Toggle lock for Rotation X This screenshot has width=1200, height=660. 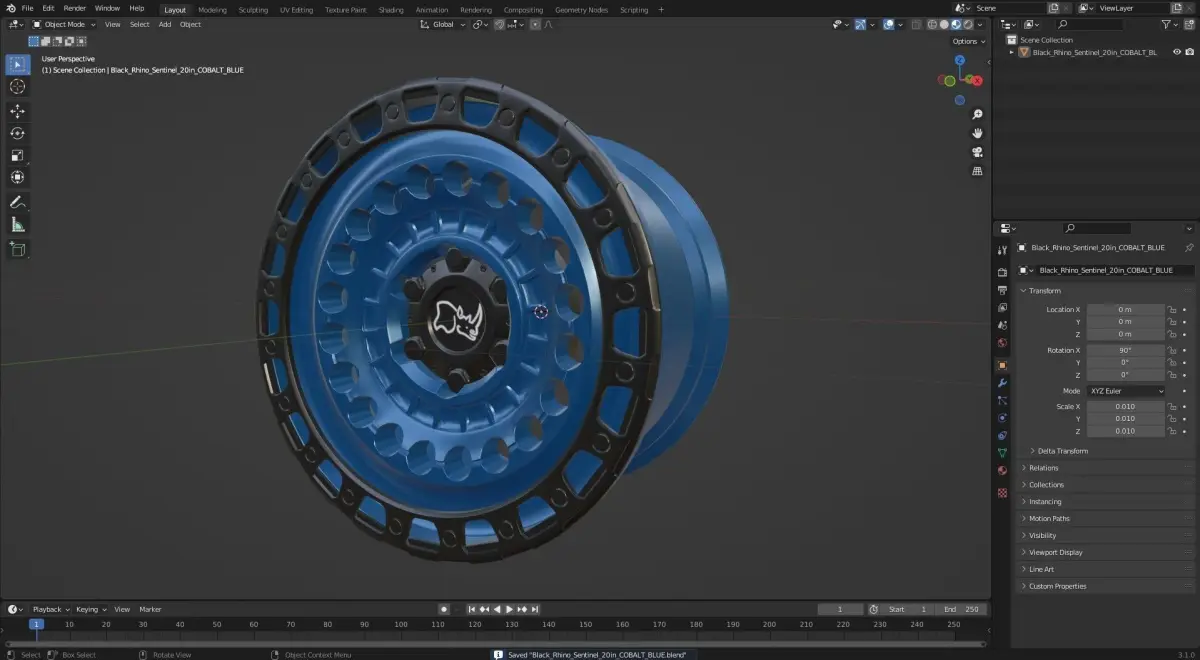pos(1172,351)
